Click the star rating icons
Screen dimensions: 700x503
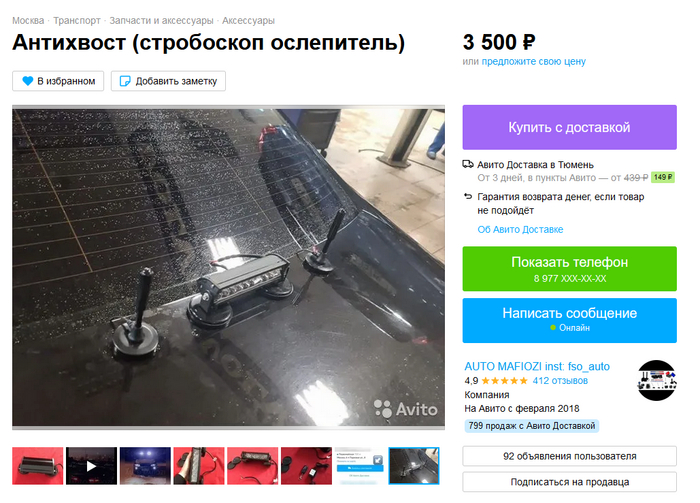click(x=504, y=381)
